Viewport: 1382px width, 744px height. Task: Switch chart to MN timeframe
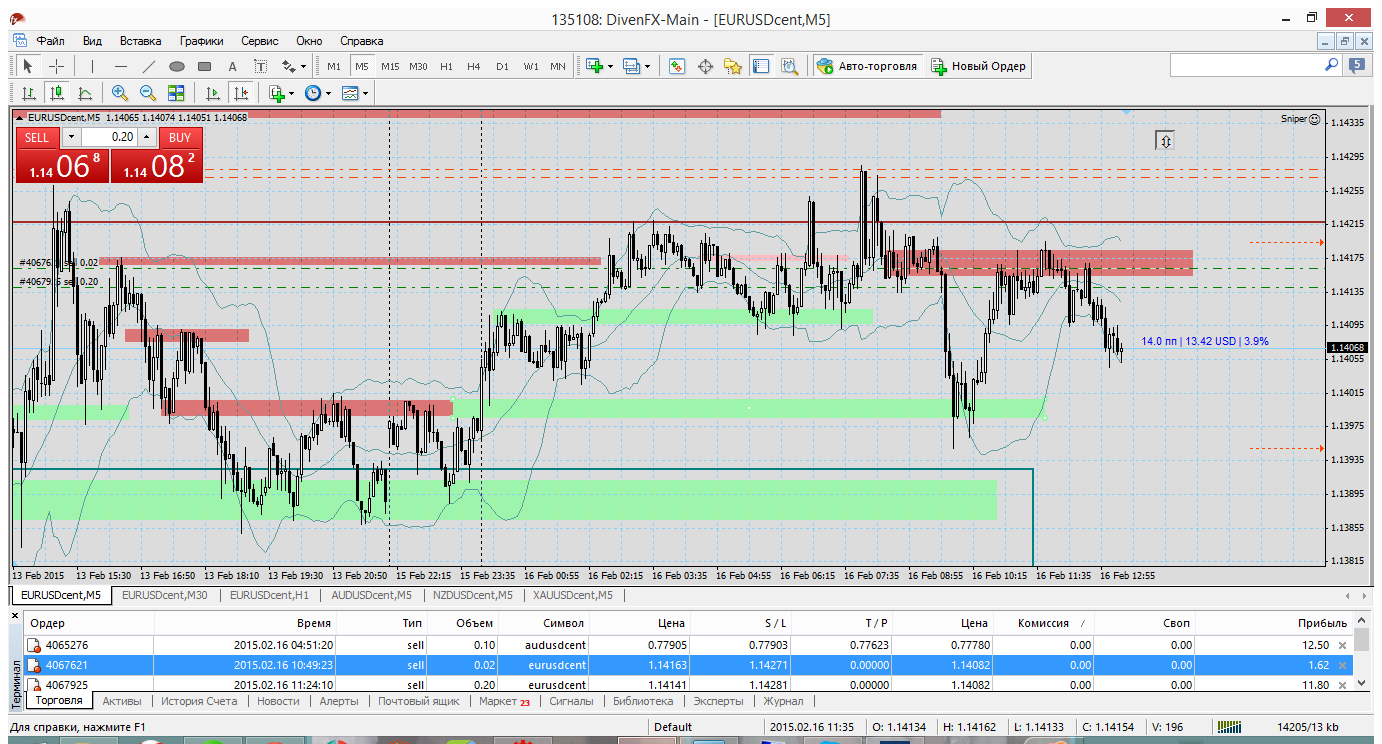(557, 66)
